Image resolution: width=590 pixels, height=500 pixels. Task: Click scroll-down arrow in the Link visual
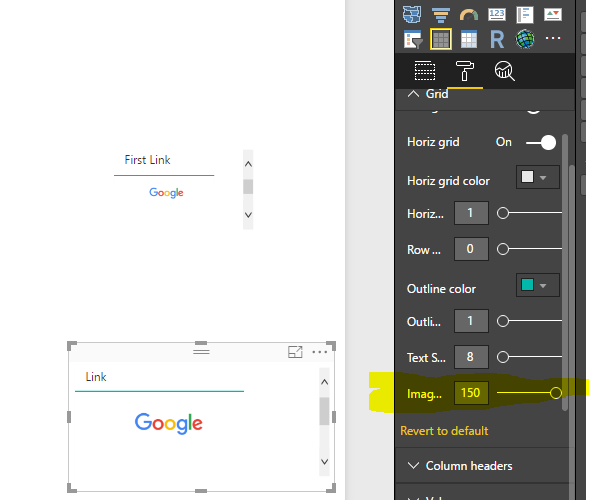pyautogui.click(x=324, y=462)
